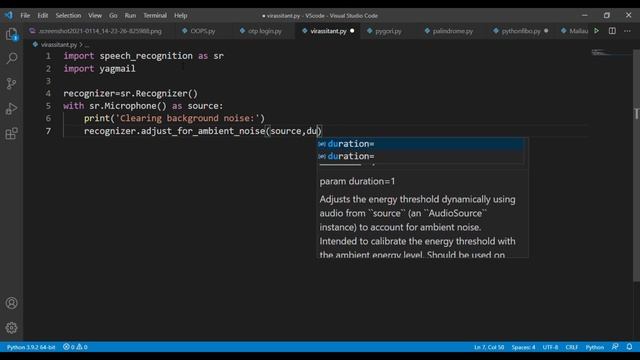Click the 'yagmail' import text
The height and width of the screenshot is (360, 640).
tap(117, 69)
